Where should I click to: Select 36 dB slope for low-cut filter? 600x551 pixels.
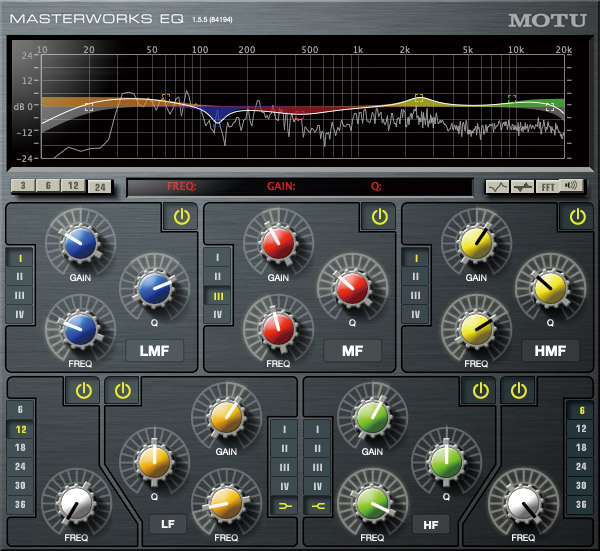[20, 505]
